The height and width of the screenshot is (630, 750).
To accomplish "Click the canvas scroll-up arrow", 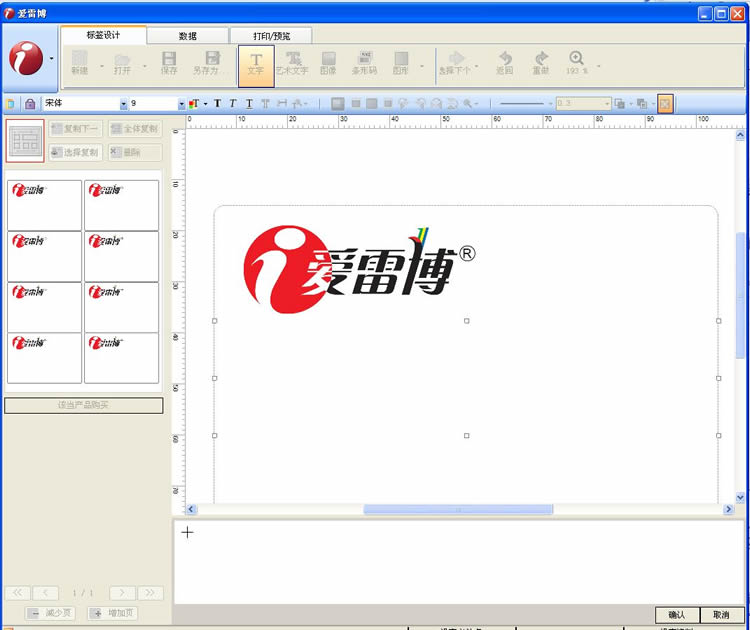I will tap(740, 135).
